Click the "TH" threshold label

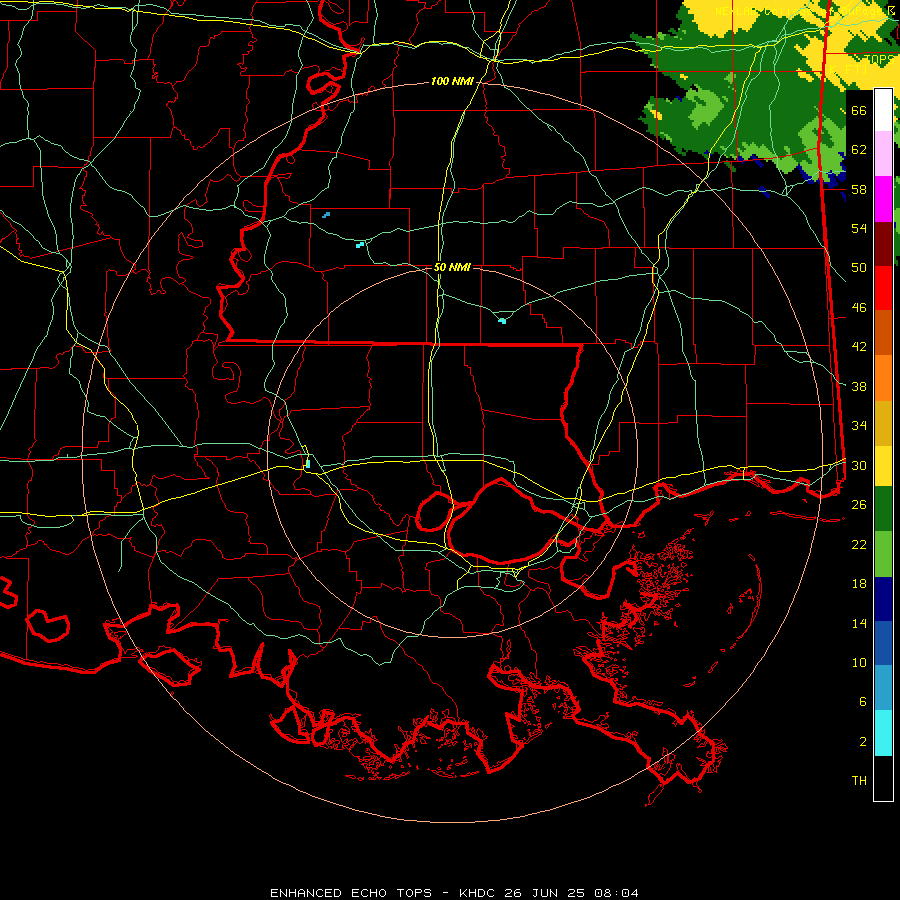[859, 781]
